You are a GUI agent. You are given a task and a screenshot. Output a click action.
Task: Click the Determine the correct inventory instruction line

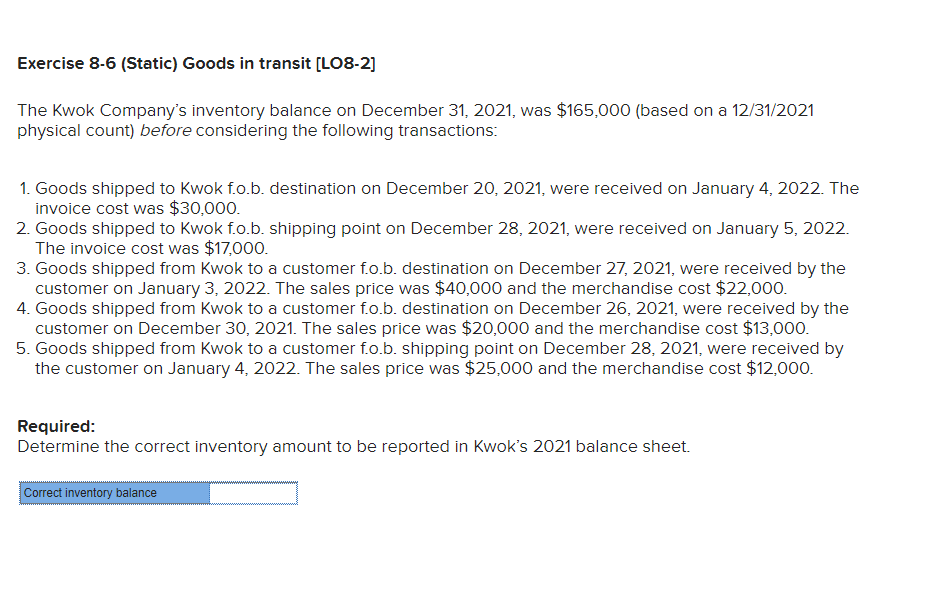[353, 446]
